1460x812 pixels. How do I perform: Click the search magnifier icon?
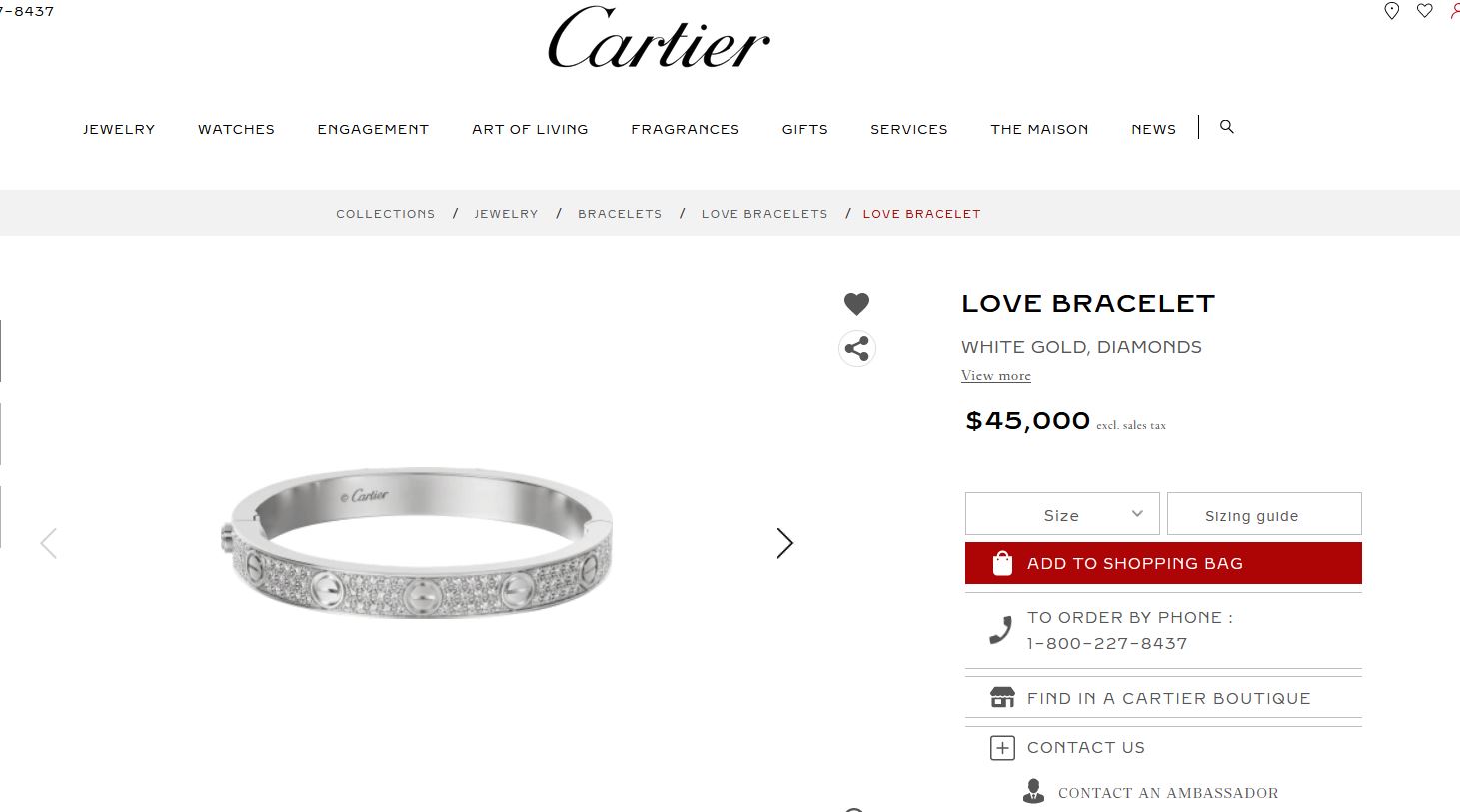tap(1227, 127)
